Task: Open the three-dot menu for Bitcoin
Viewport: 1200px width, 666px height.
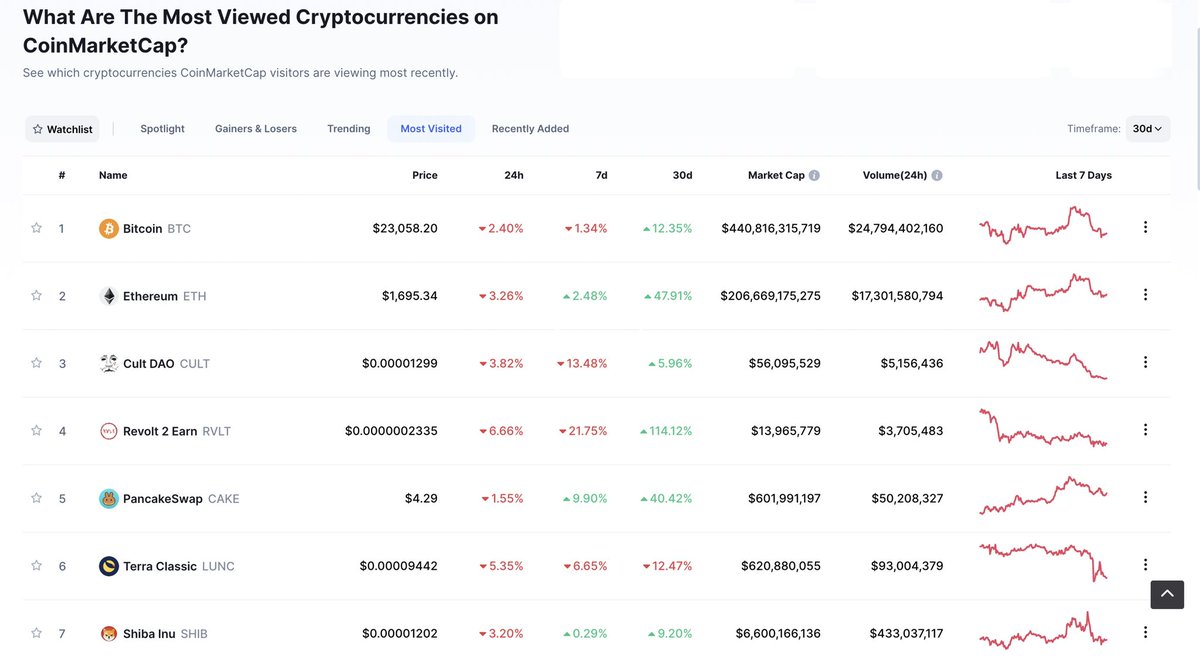Action: [1145, 228]
